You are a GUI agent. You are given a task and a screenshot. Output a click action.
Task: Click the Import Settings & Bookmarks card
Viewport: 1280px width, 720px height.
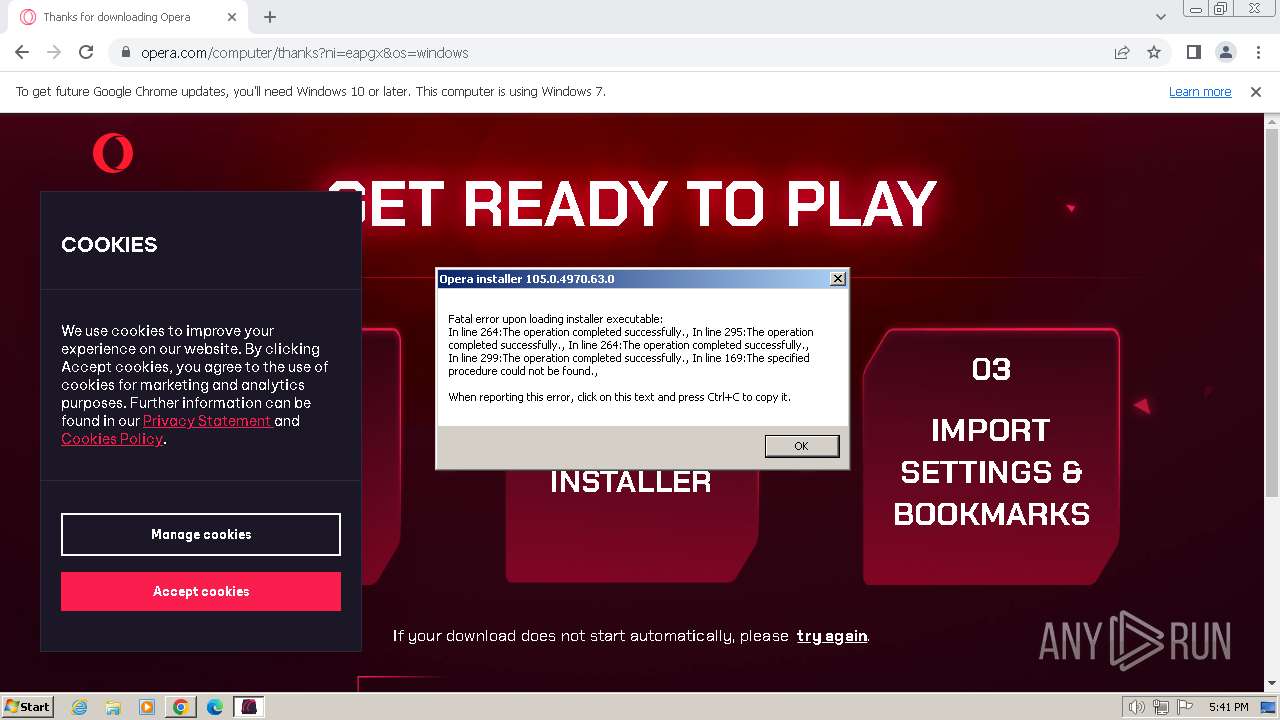pyautogui.click(x=991, y=456)
